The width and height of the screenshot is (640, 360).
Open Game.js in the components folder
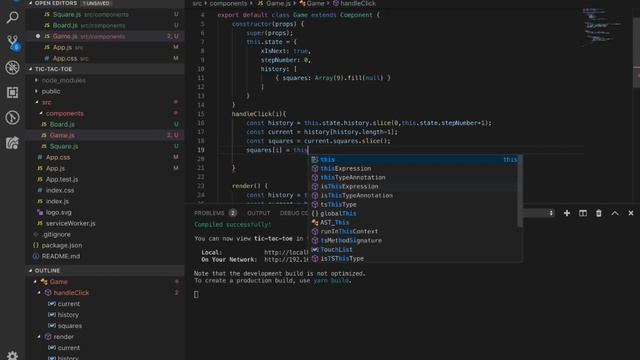pos(105,135)
